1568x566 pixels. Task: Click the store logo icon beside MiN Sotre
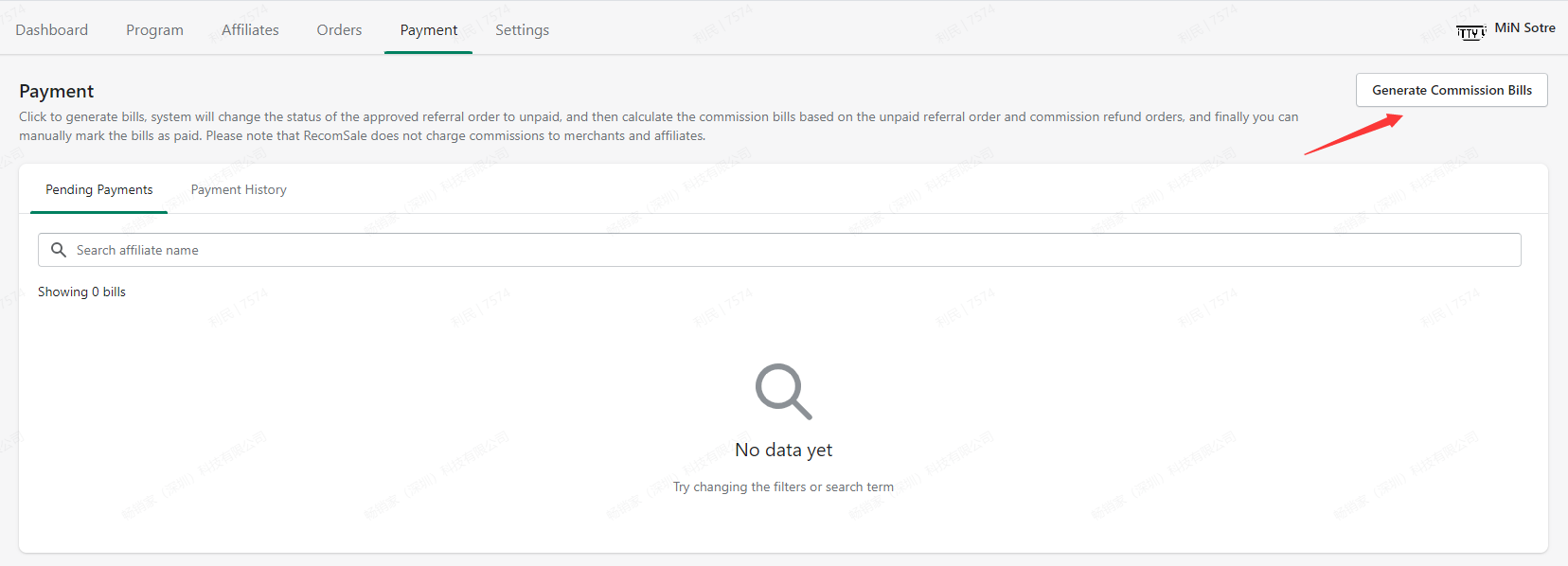point(1470,32)
